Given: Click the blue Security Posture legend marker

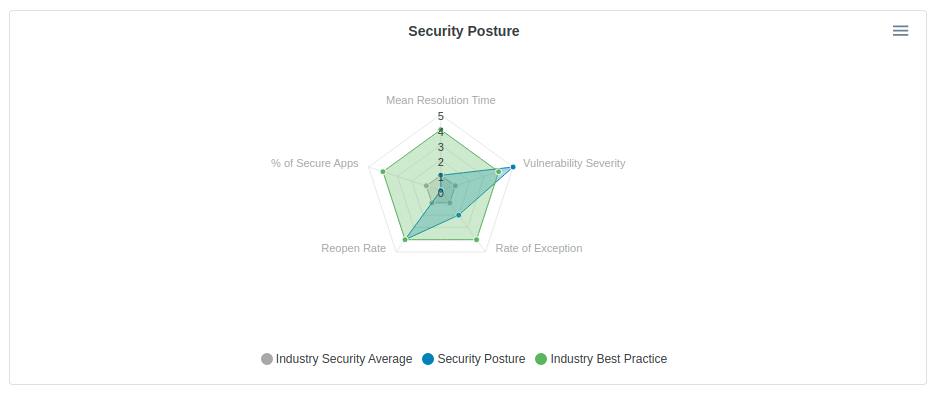Looking at the screenshot, I should tap(428, 359).
